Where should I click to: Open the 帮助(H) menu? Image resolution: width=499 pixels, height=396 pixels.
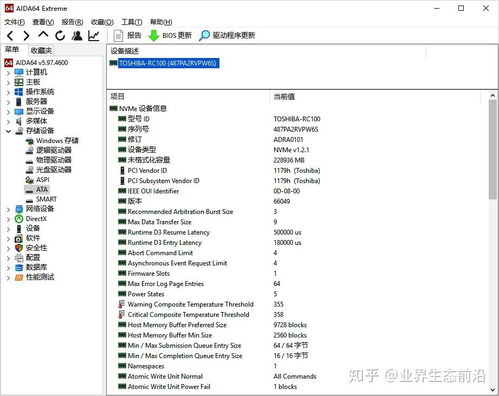pyautogui.click(x=161, y=22)
